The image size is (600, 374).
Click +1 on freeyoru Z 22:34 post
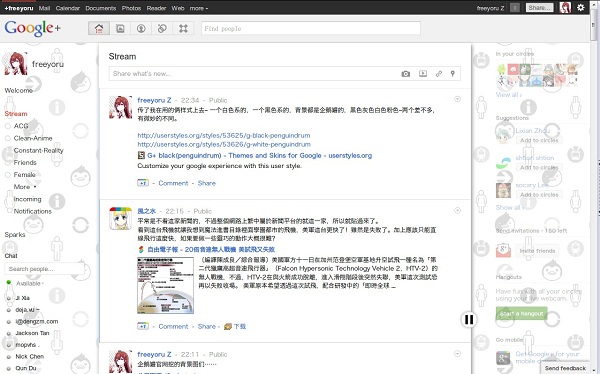point(143,183)
